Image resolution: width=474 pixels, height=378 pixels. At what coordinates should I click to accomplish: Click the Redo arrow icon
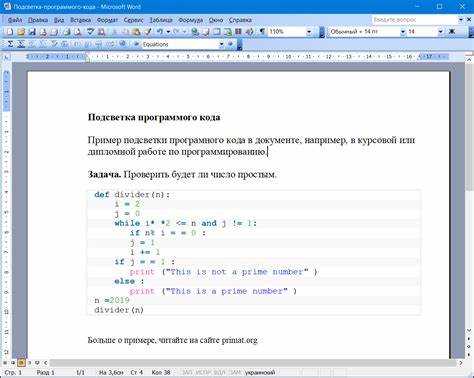tap(176, 32)
